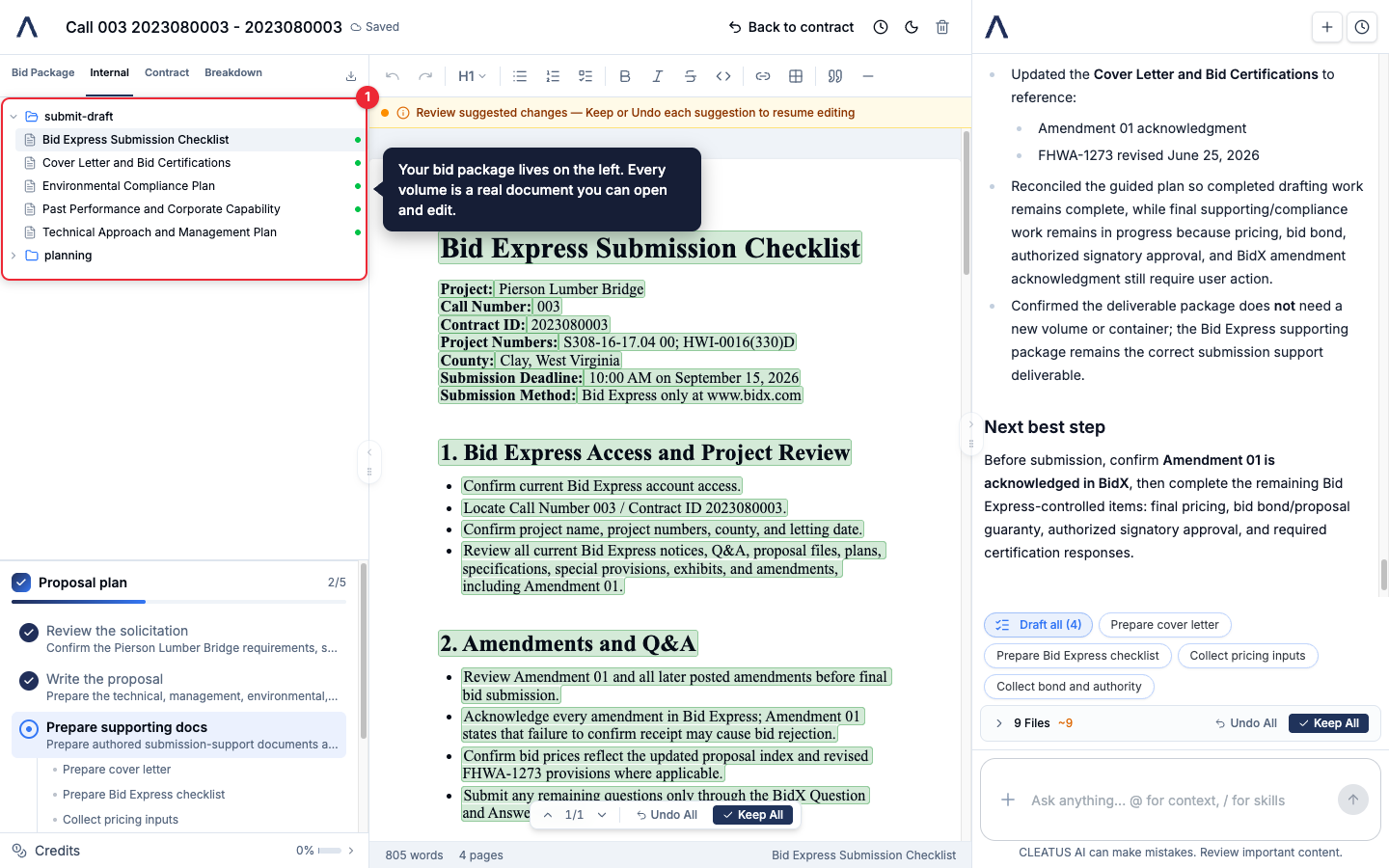Open Past Performance and Corporate Capability file
The width and height of the screenshot is (1389, 868).
pyautogui.click(x=189, y=209)
